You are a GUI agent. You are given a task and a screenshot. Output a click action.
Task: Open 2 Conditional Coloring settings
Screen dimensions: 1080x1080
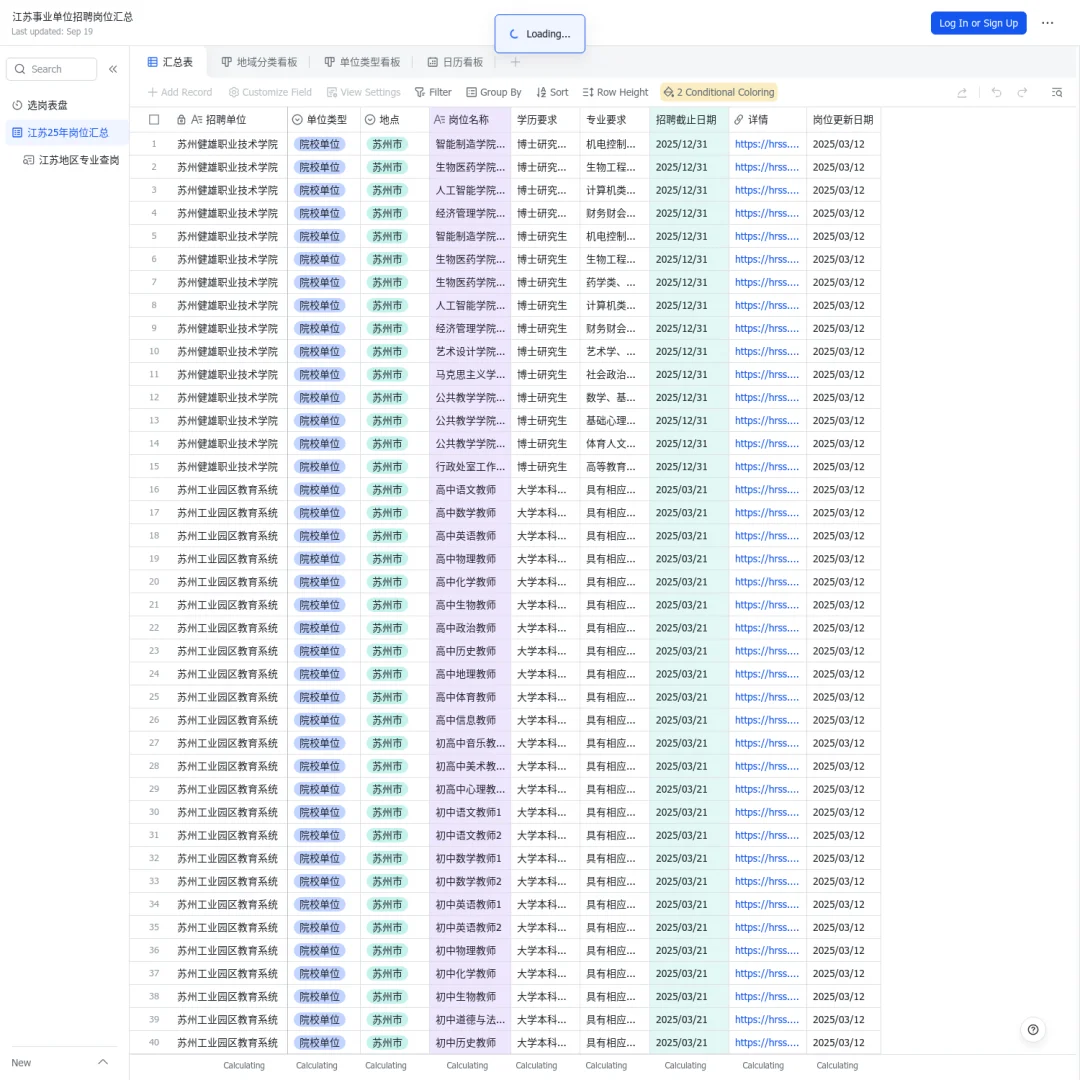point(718,92)
